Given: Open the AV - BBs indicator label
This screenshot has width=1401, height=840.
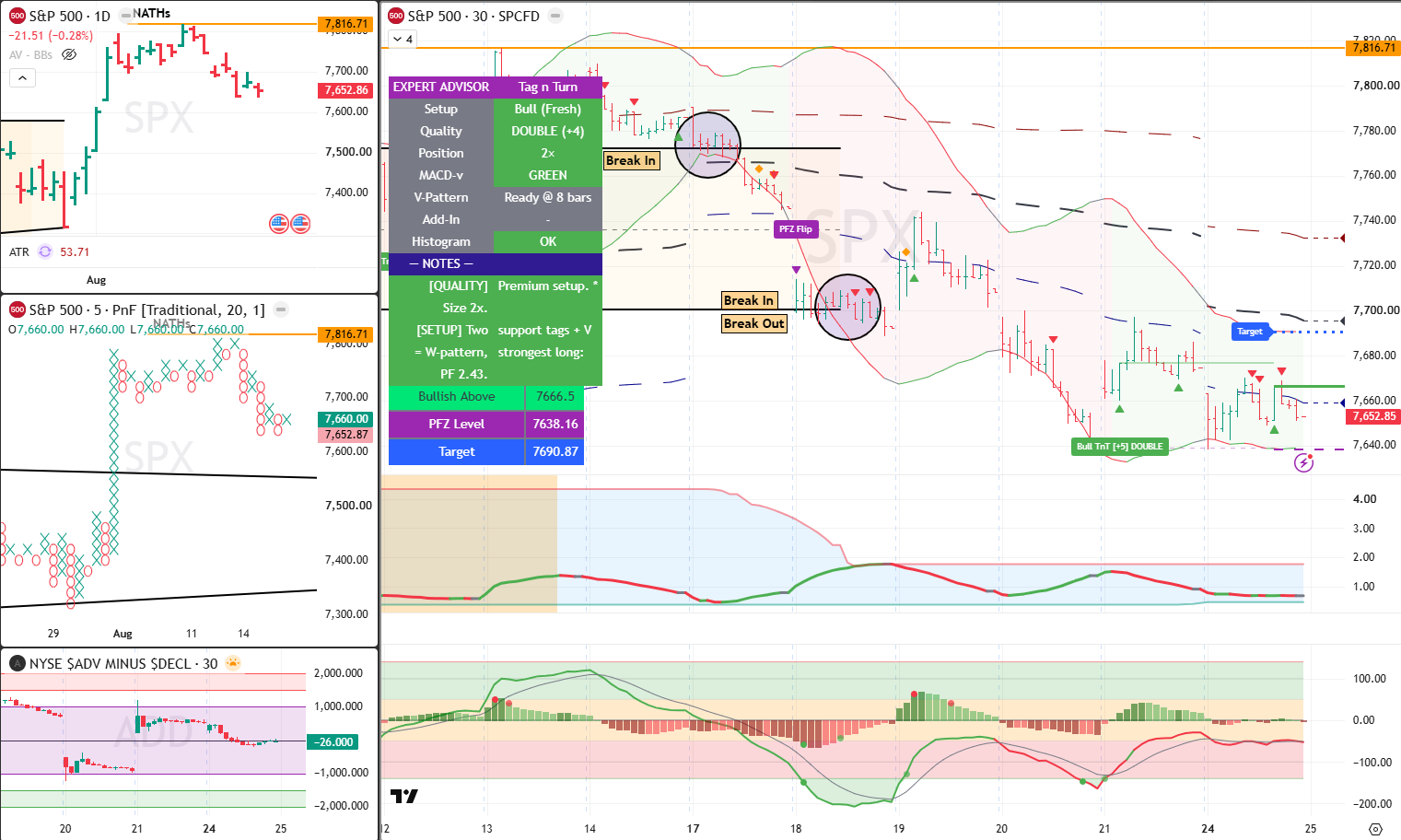Looking at the screenshot, I should (x=30, y=55).
